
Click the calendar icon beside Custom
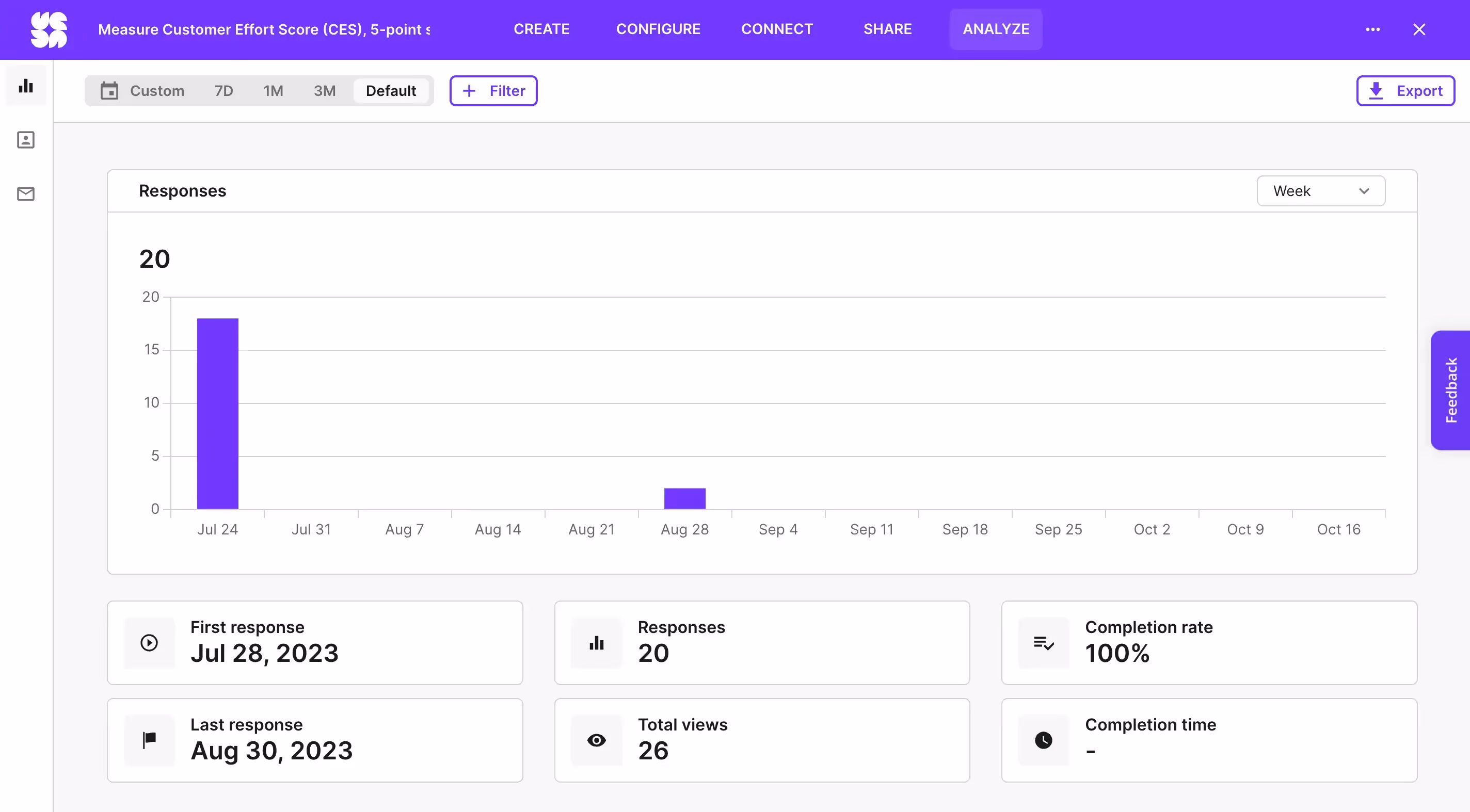point(109,91)
